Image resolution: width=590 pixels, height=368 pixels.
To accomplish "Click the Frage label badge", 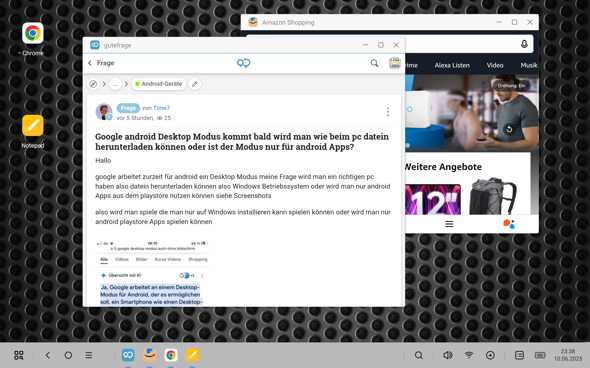I will 128,108.
